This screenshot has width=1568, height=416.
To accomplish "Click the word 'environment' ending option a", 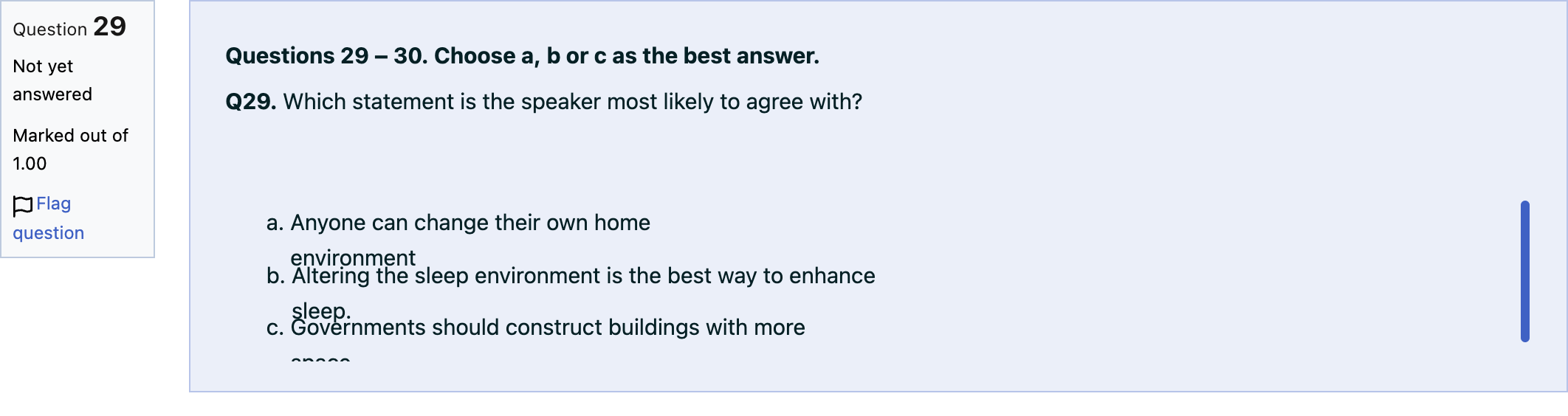I will point(353,258).
